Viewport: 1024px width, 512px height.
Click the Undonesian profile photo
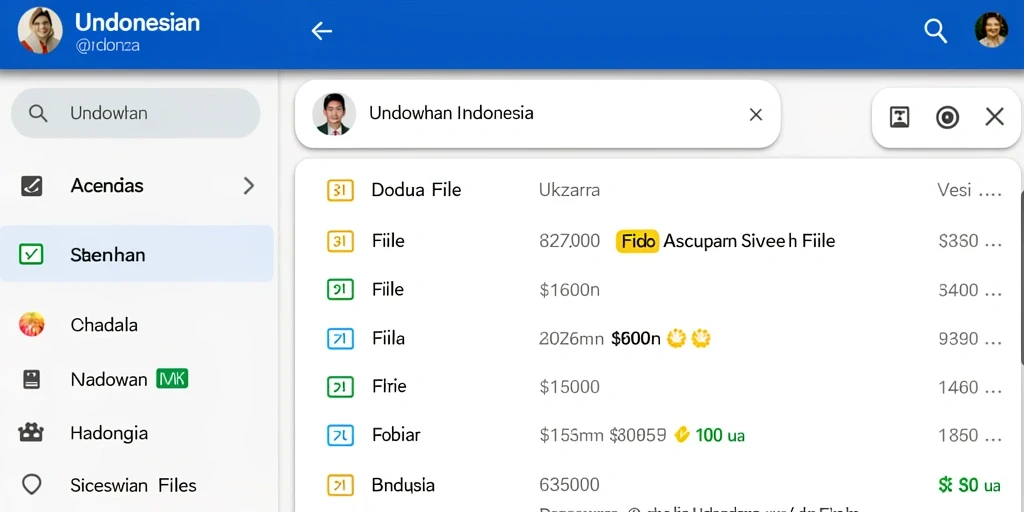(40, 31)
